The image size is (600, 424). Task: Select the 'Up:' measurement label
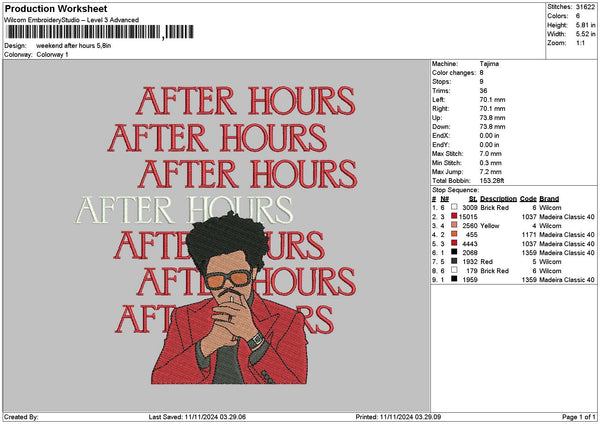pos(437,118)
